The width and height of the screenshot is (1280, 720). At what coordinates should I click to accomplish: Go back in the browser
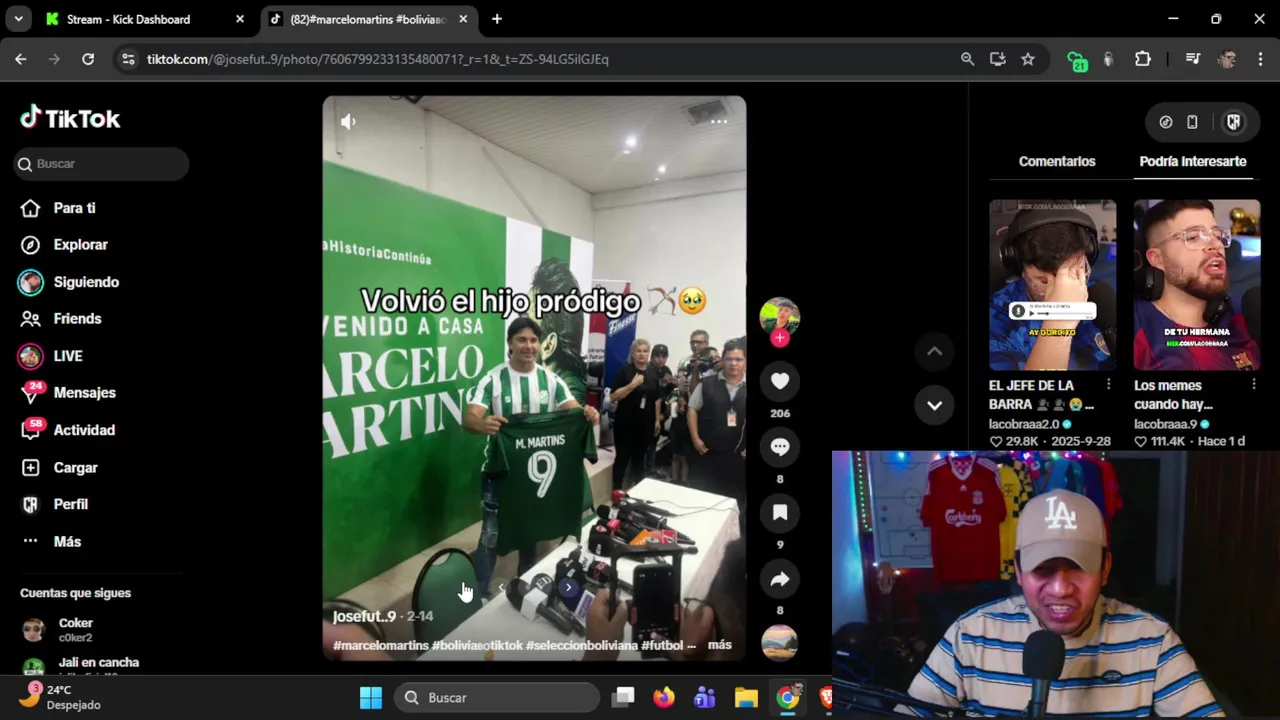pos(21,59)
